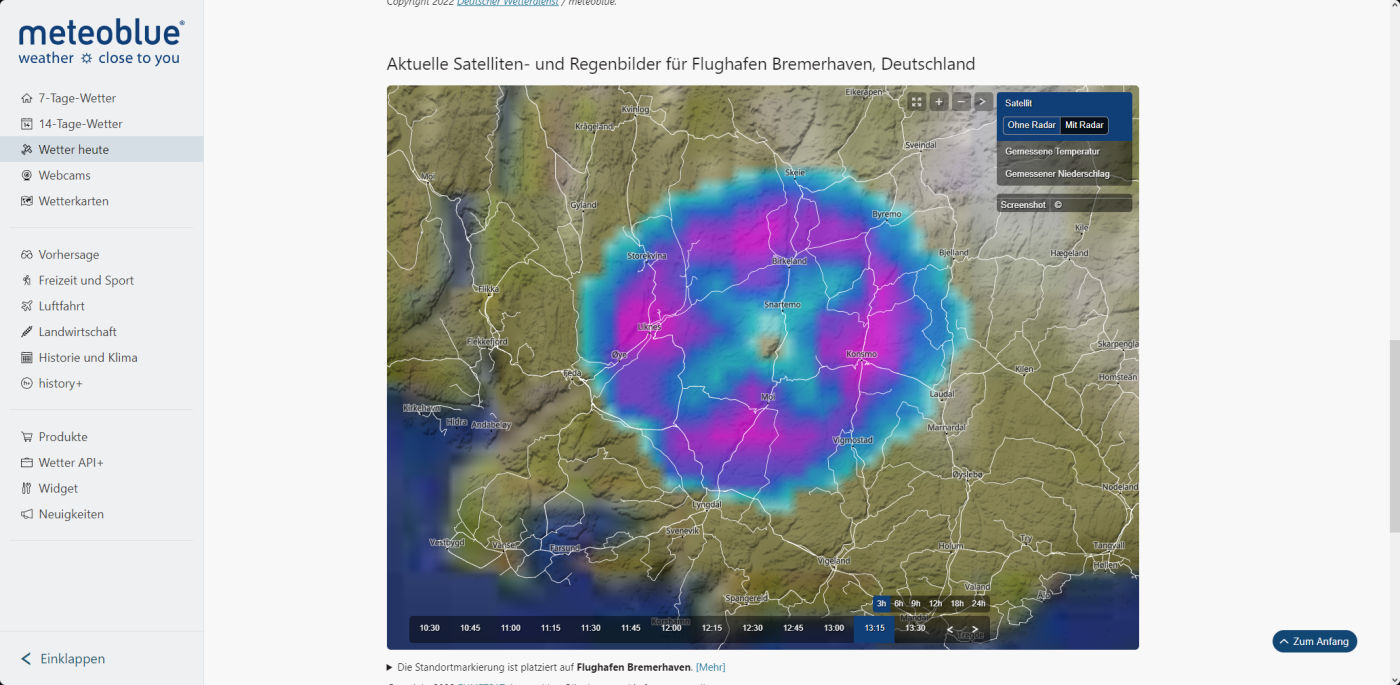This screenshot has height=685, width=1400.
Task: Collapse map layer panel with arrow icon
Action: 983,102
